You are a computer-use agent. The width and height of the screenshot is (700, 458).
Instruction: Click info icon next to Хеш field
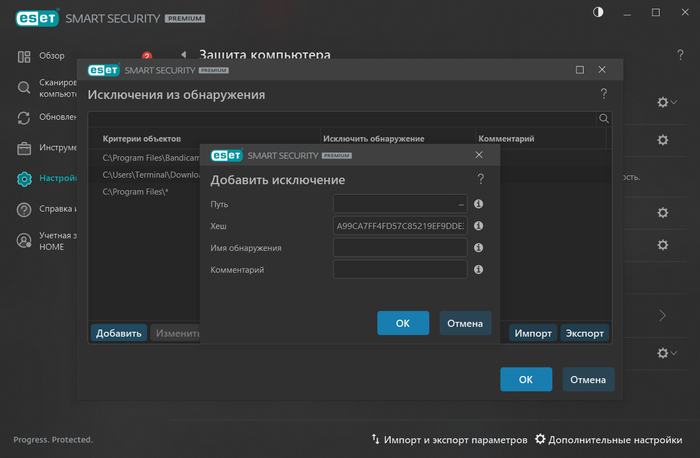pyautogui.click(x=478, y=226)
